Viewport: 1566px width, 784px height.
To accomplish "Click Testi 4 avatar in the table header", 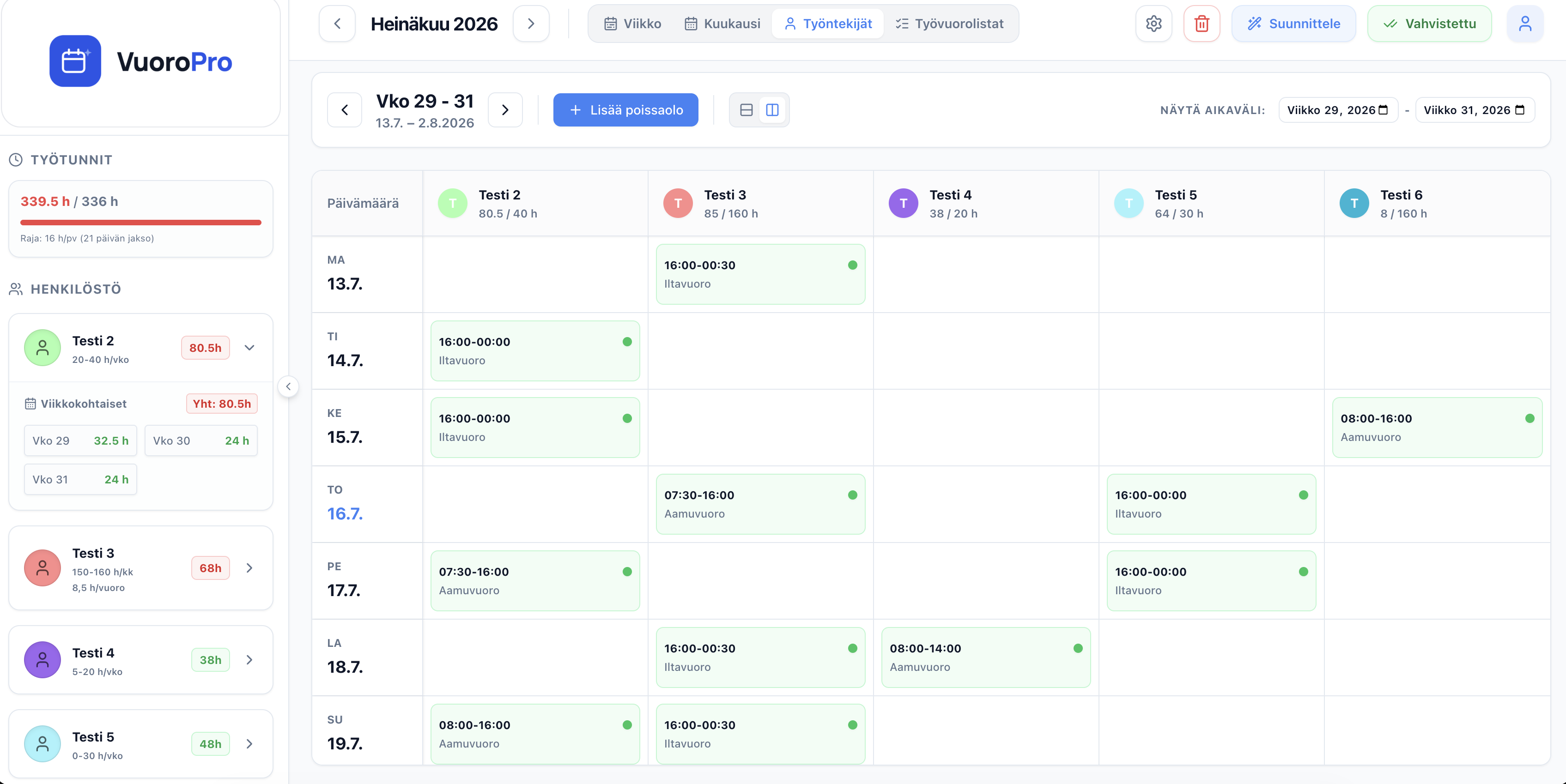I will [904, 204].
